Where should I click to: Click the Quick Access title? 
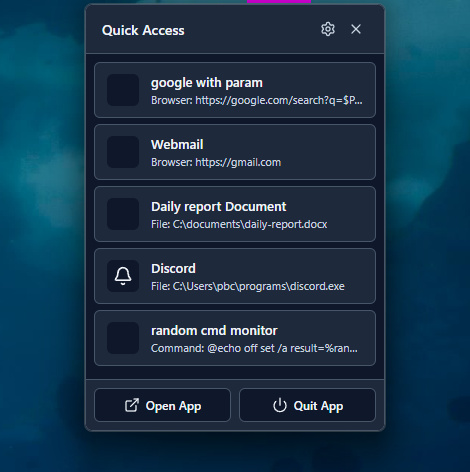coord(143,30)
